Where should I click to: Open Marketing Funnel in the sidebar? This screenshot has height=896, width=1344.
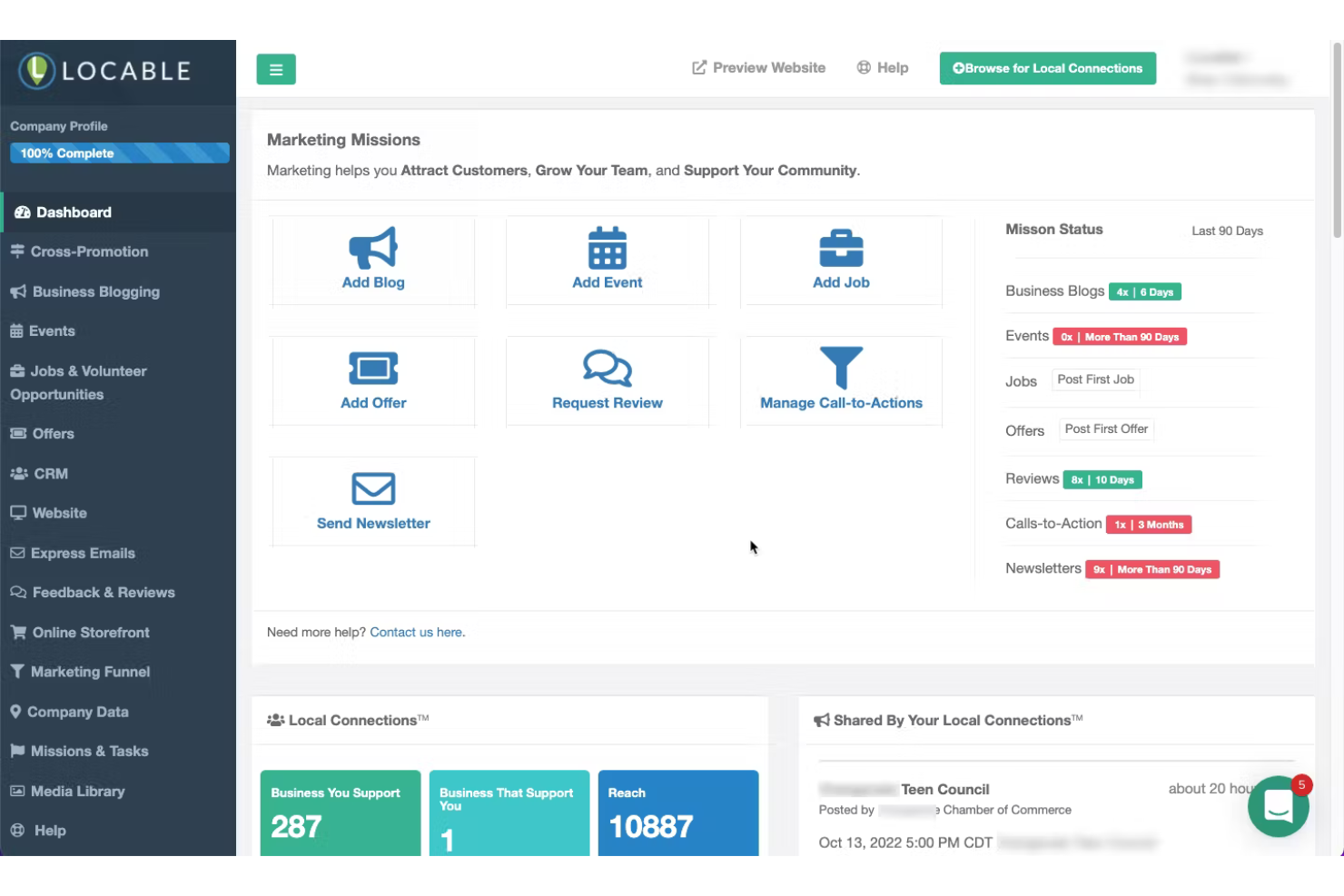[x=118, y=672]
